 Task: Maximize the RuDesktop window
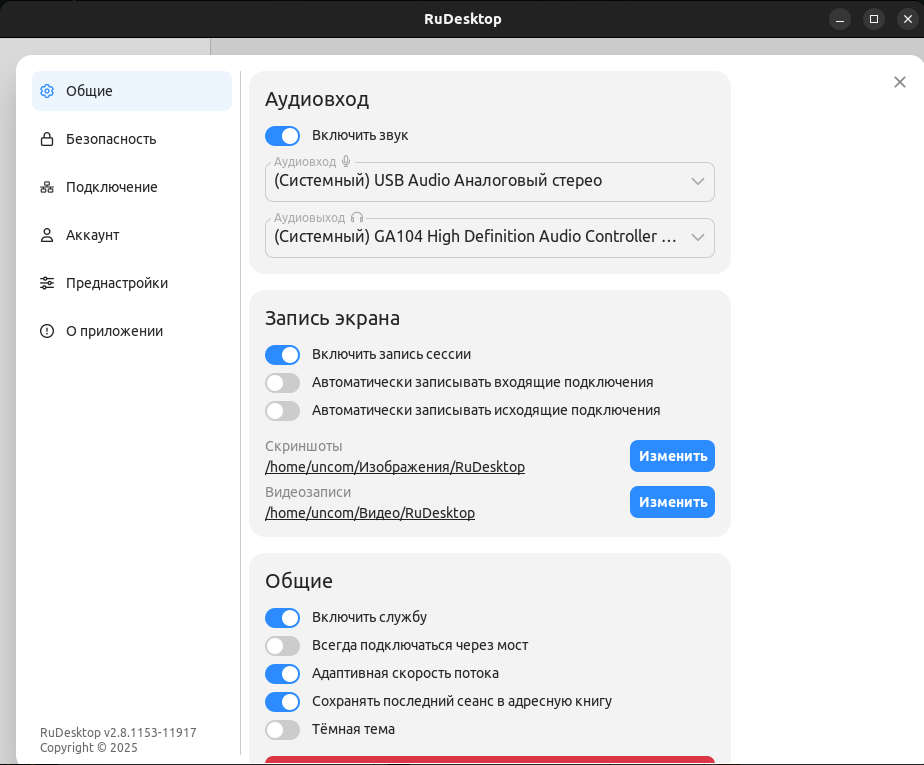874,19
